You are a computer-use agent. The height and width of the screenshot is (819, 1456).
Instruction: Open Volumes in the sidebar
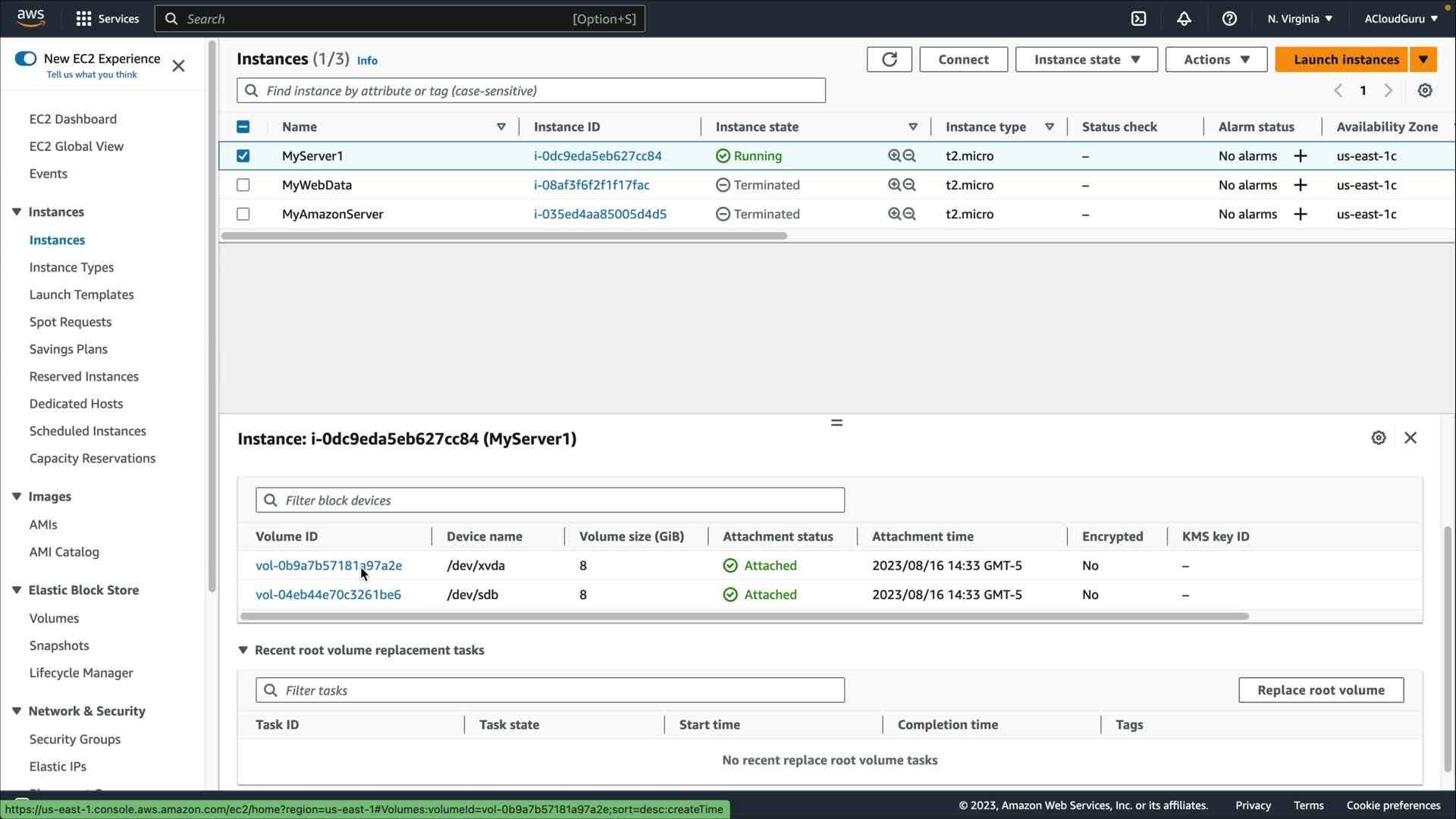tap(54, 618)
